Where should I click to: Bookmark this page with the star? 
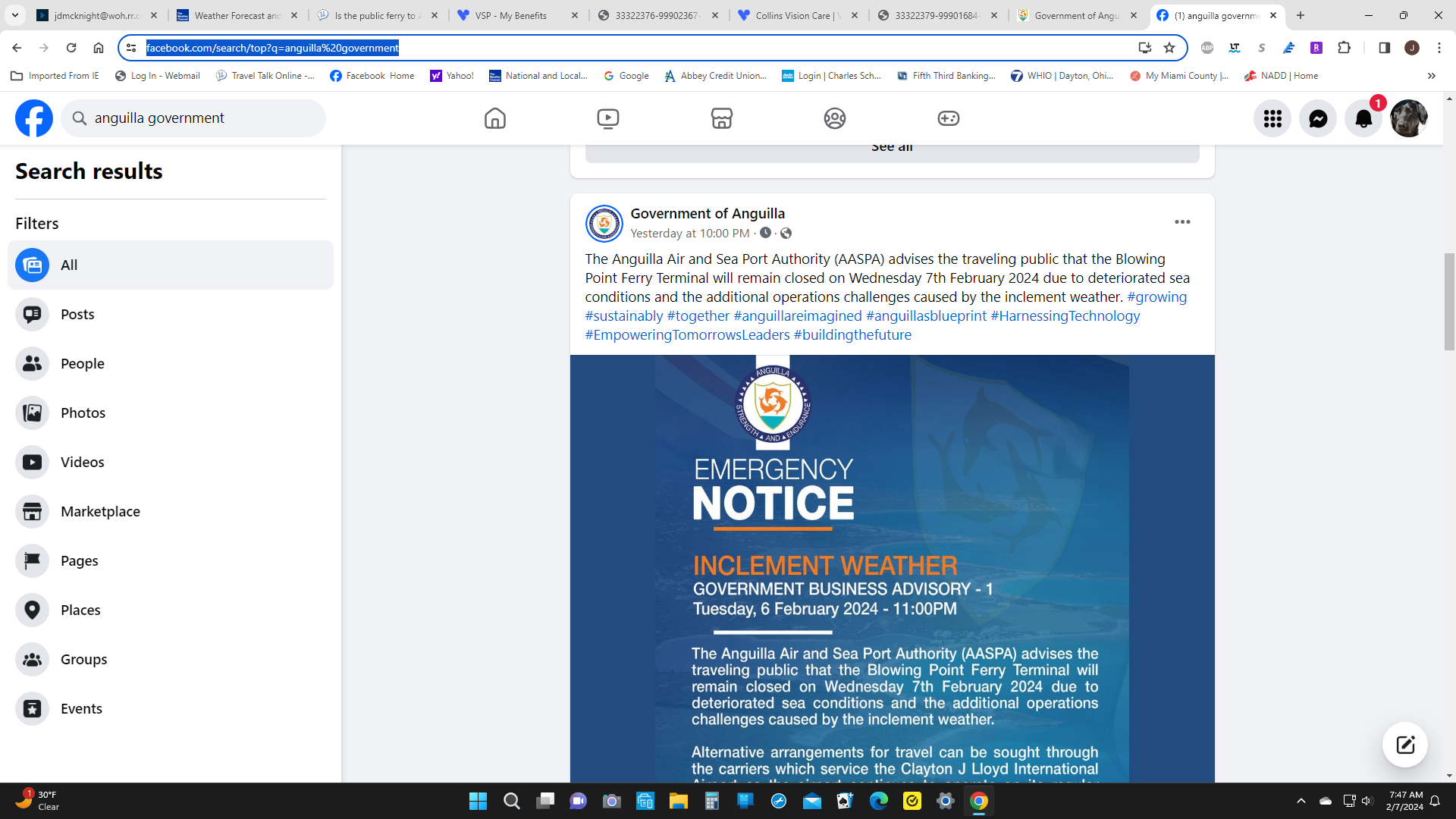click(x=1169, y=48)
